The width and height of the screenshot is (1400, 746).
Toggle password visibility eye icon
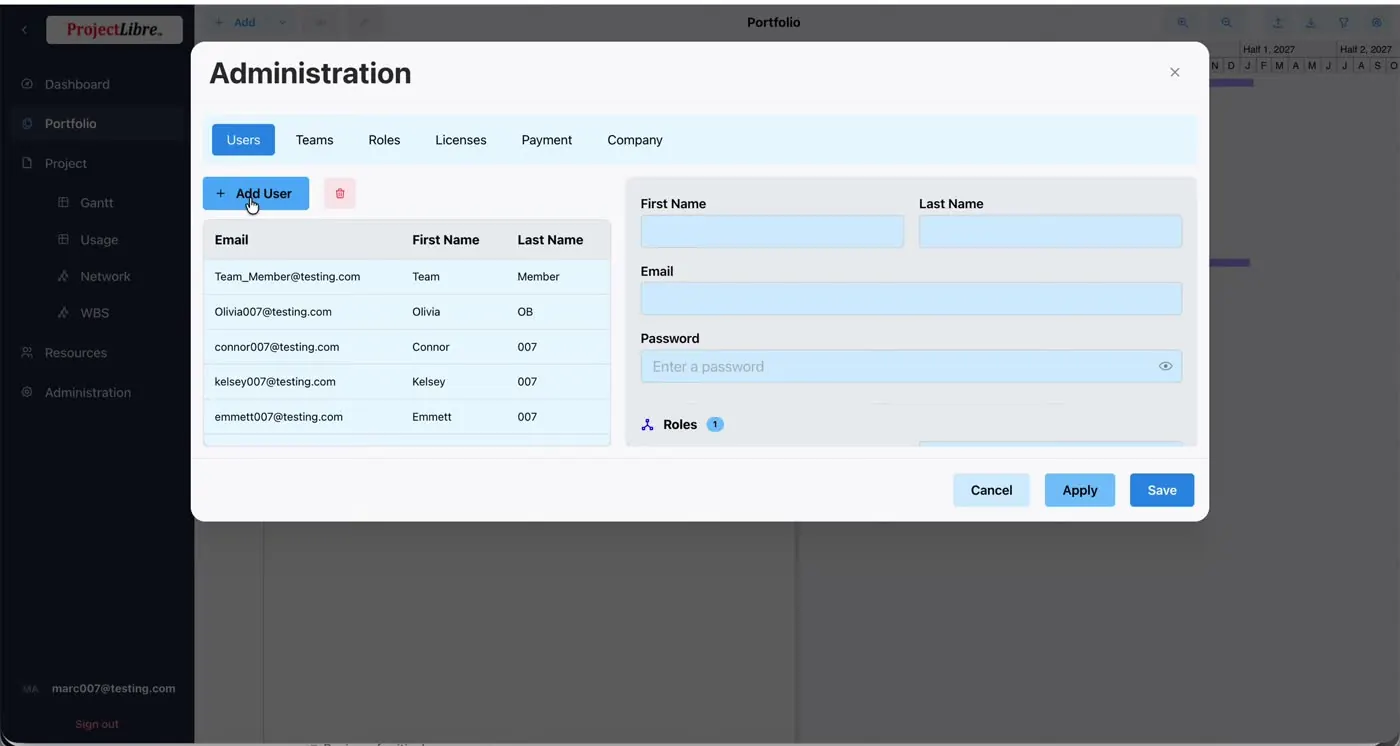1165,367
